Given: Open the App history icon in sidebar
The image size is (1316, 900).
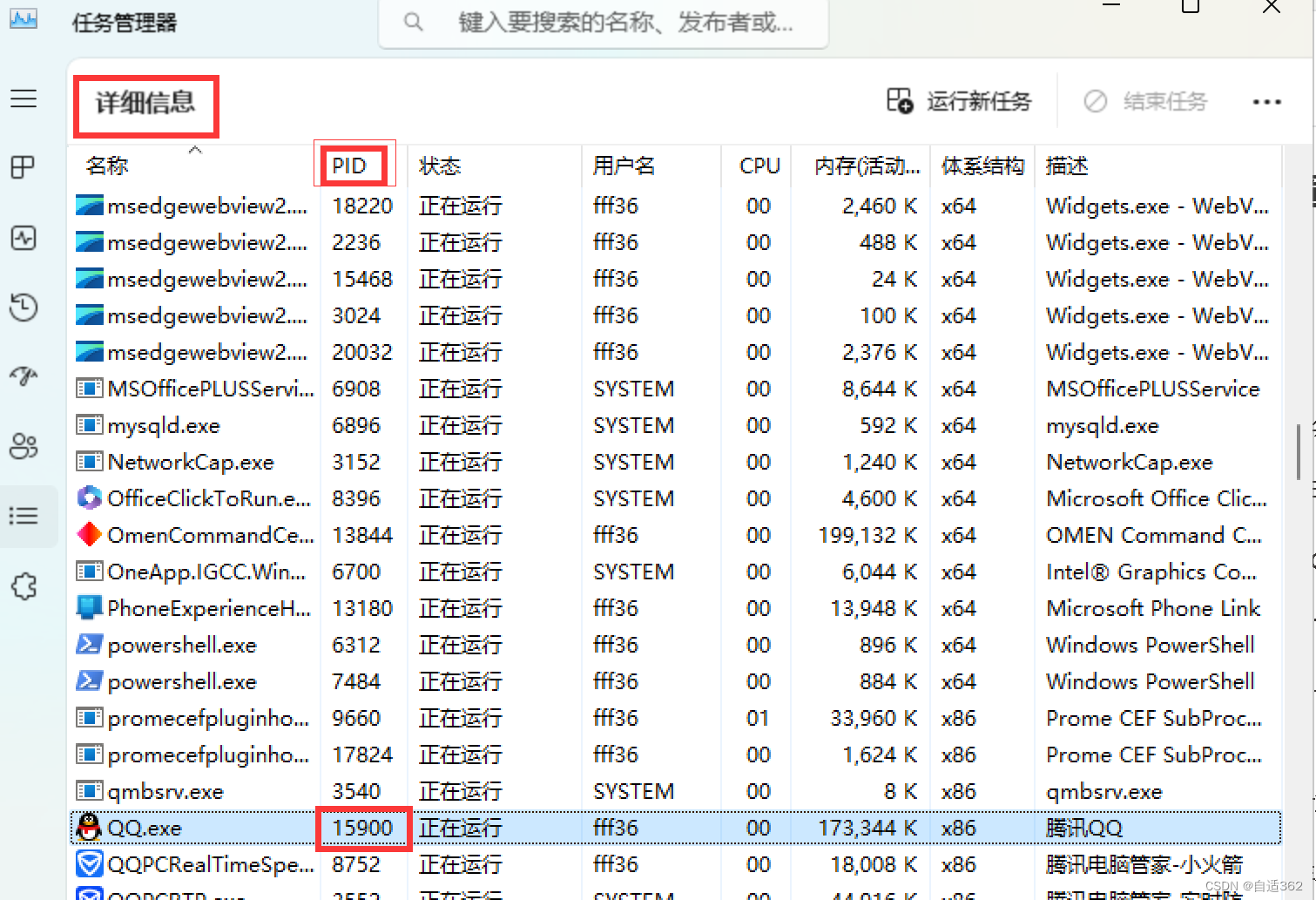Looking at the screenshot, I should 24,307.
